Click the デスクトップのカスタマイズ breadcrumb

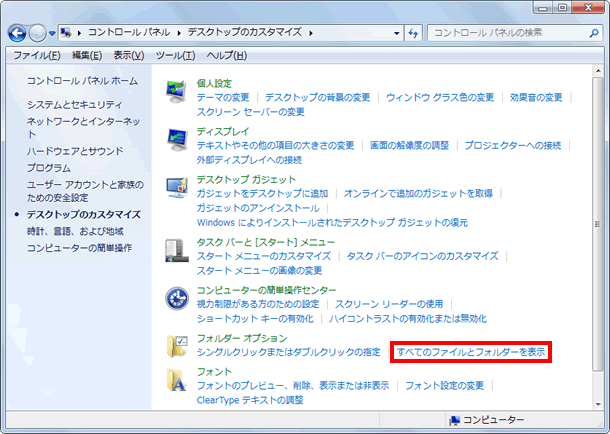click(245, 32)
